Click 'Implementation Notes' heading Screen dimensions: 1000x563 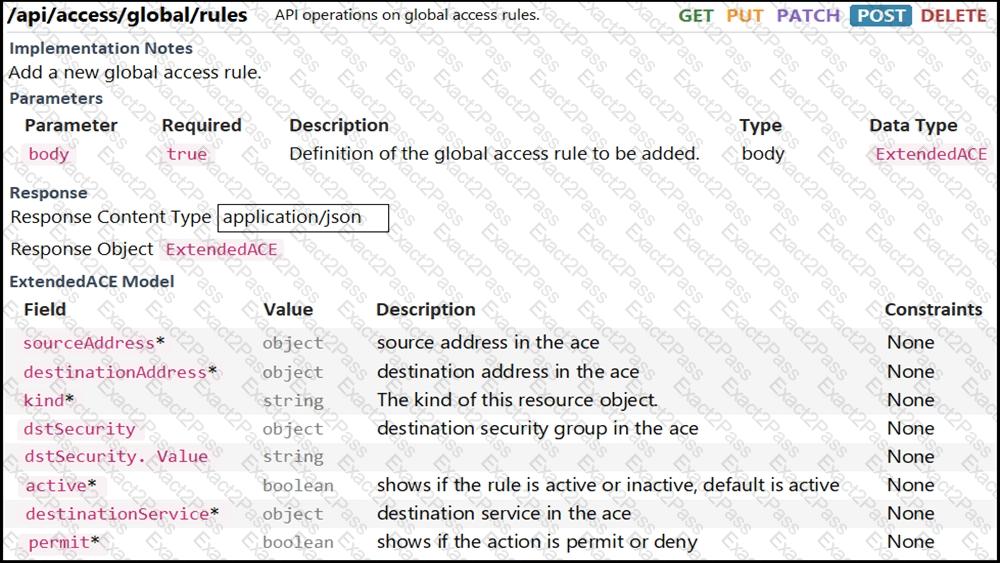pyautogui.click(x=101, y=48)
